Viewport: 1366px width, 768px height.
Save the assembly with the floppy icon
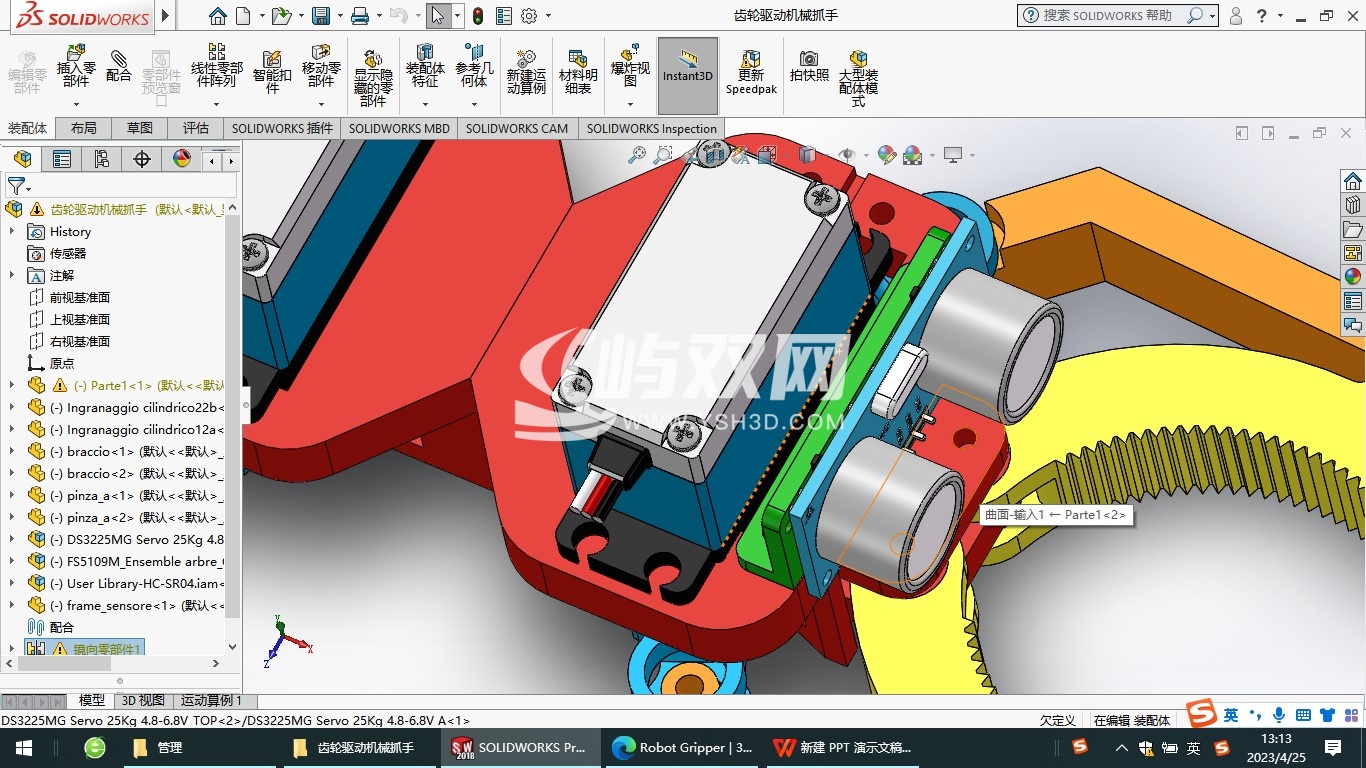[320, 16]
